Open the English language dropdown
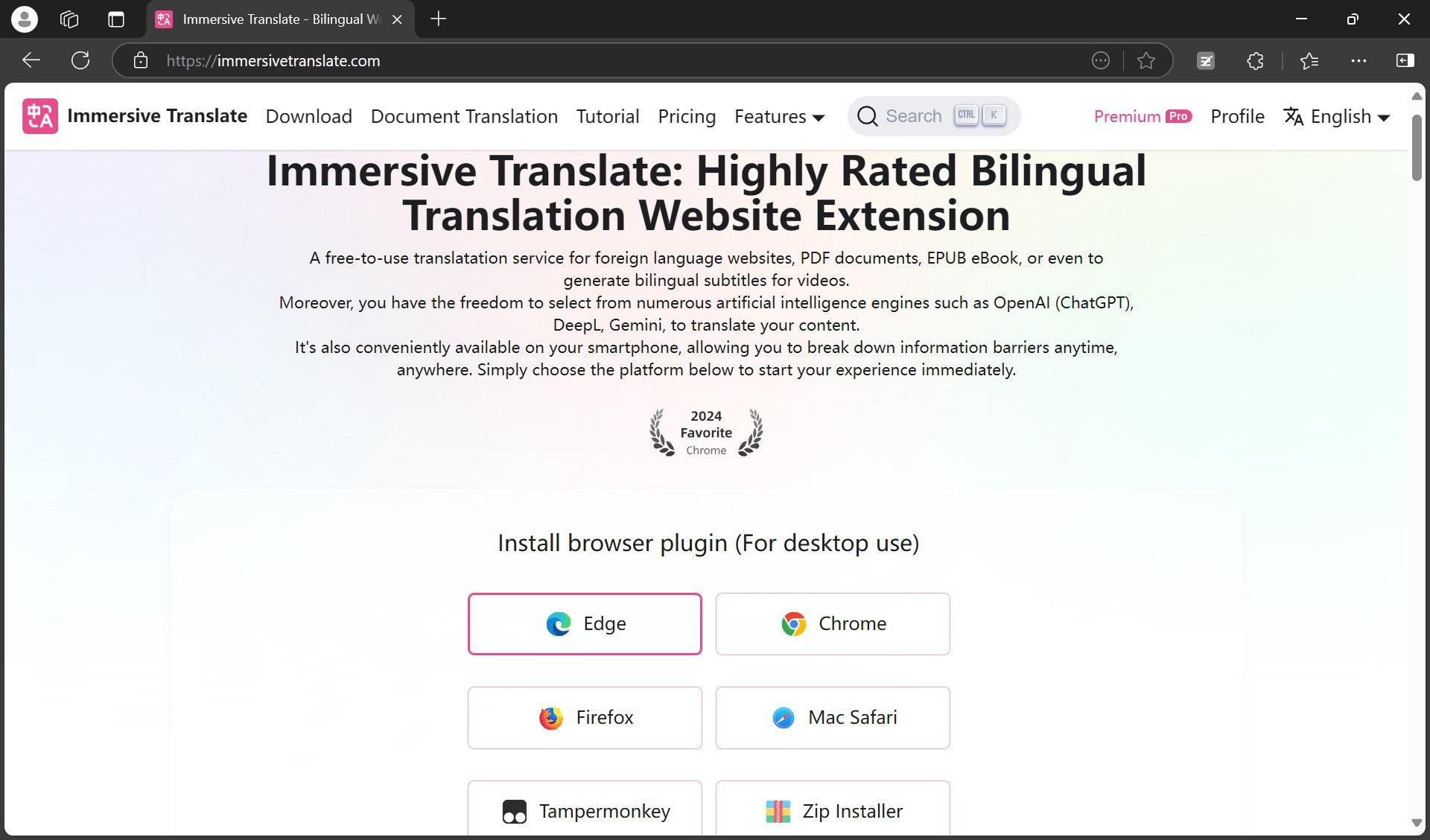Screen dimensions: 1430x840 pyautogui.click(x=1338, y=117)
